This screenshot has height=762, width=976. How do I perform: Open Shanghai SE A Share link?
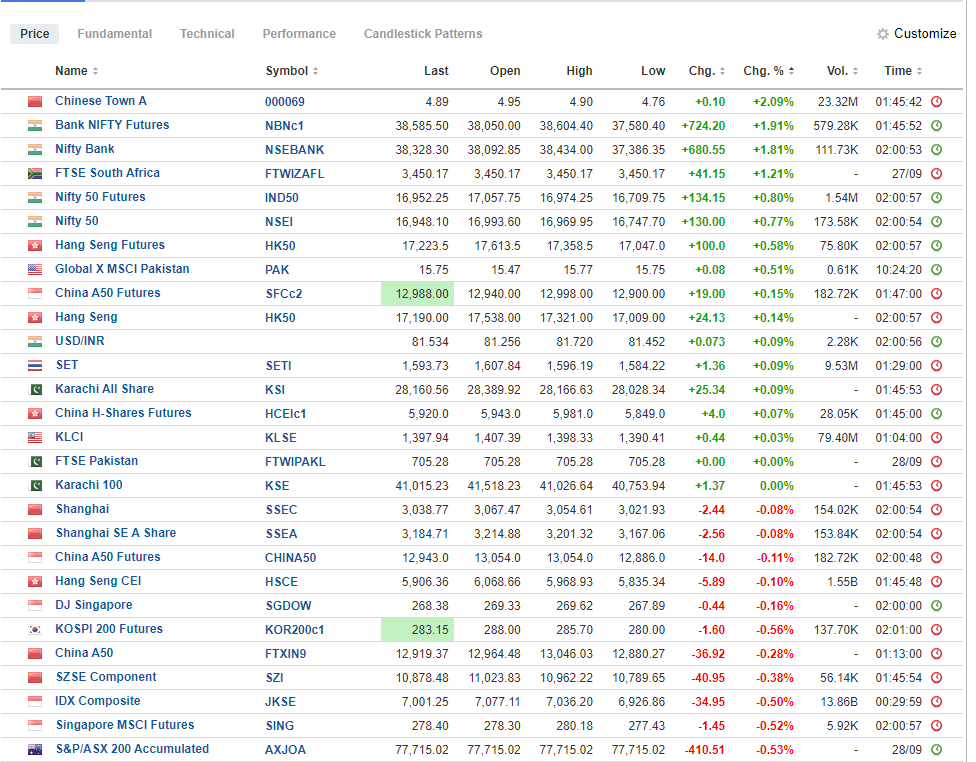coord(116,533)
